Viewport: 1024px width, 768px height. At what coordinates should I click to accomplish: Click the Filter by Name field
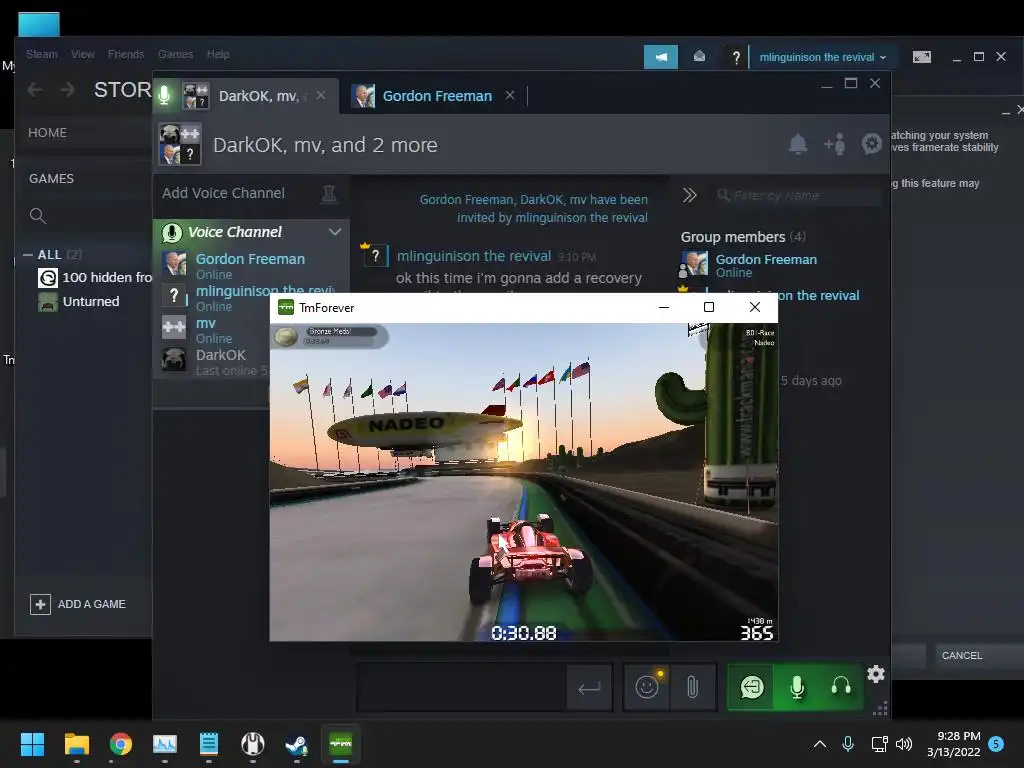point(797,195)
